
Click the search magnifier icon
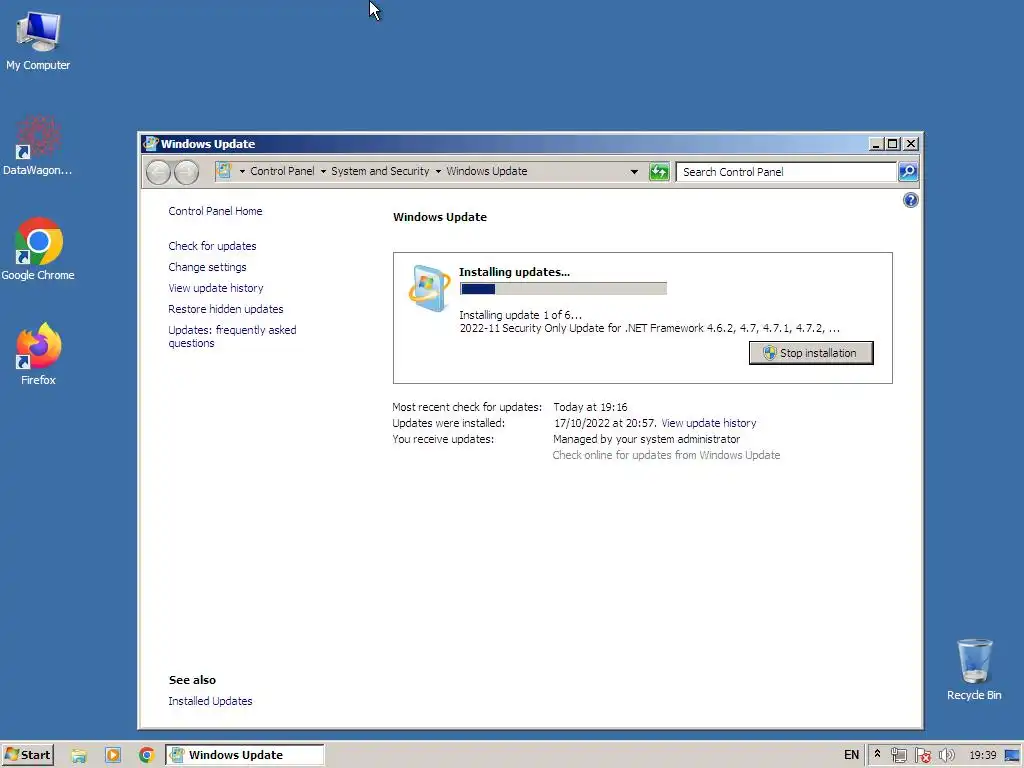[x=908, y=172]
